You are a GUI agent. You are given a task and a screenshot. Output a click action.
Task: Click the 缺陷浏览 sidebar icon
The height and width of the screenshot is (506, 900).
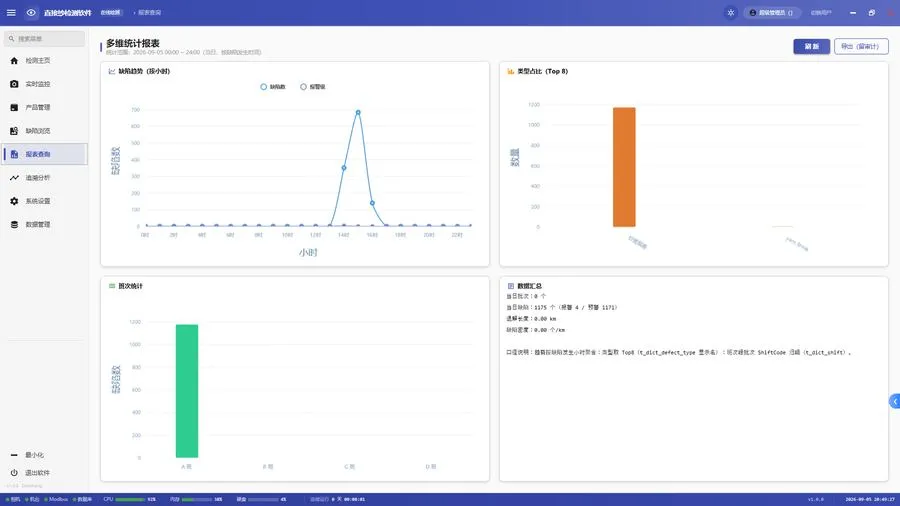click(14, 131)
